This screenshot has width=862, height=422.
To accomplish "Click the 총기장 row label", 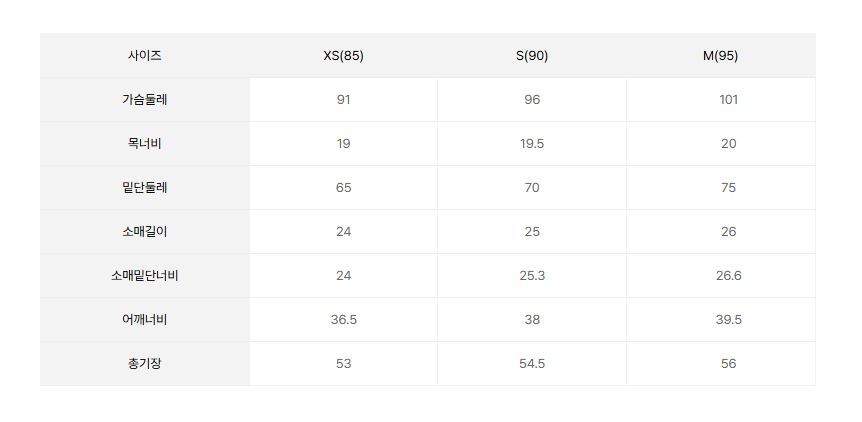I will [144, 364].
